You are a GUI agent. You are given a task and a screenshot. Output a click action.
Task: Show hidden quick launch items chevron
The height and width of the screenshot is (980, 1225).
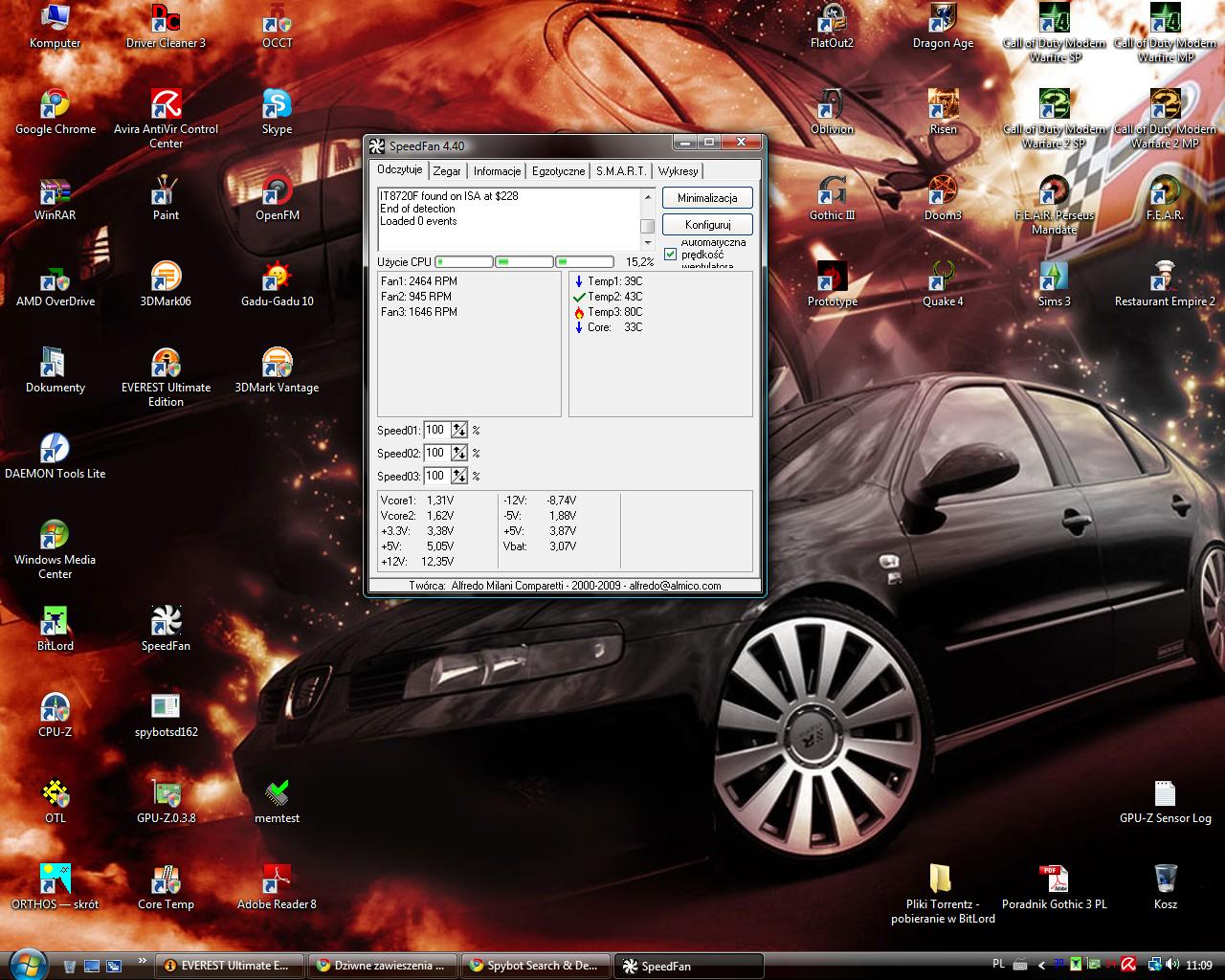click(x=143, y=961)
